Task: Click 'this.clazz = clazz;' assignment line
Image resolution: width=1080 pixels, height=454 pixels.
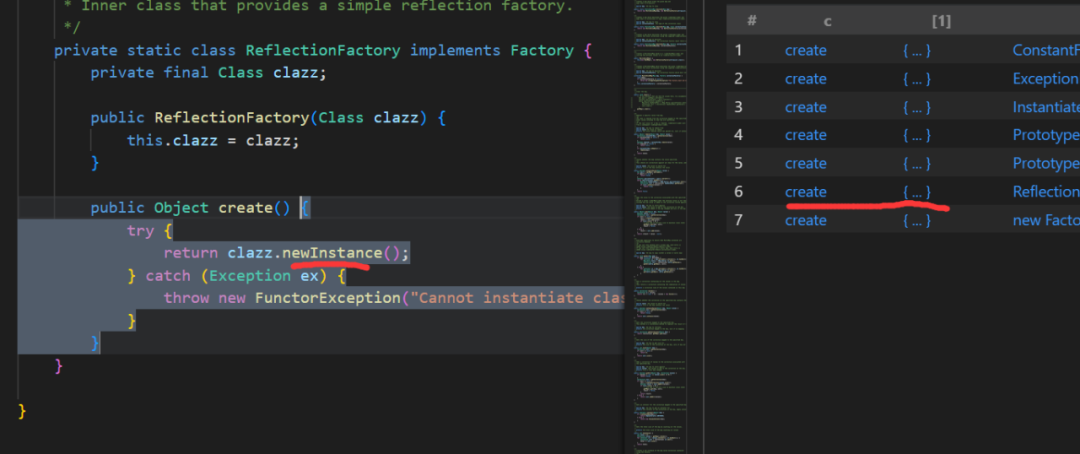Action: tap(214, 141)
